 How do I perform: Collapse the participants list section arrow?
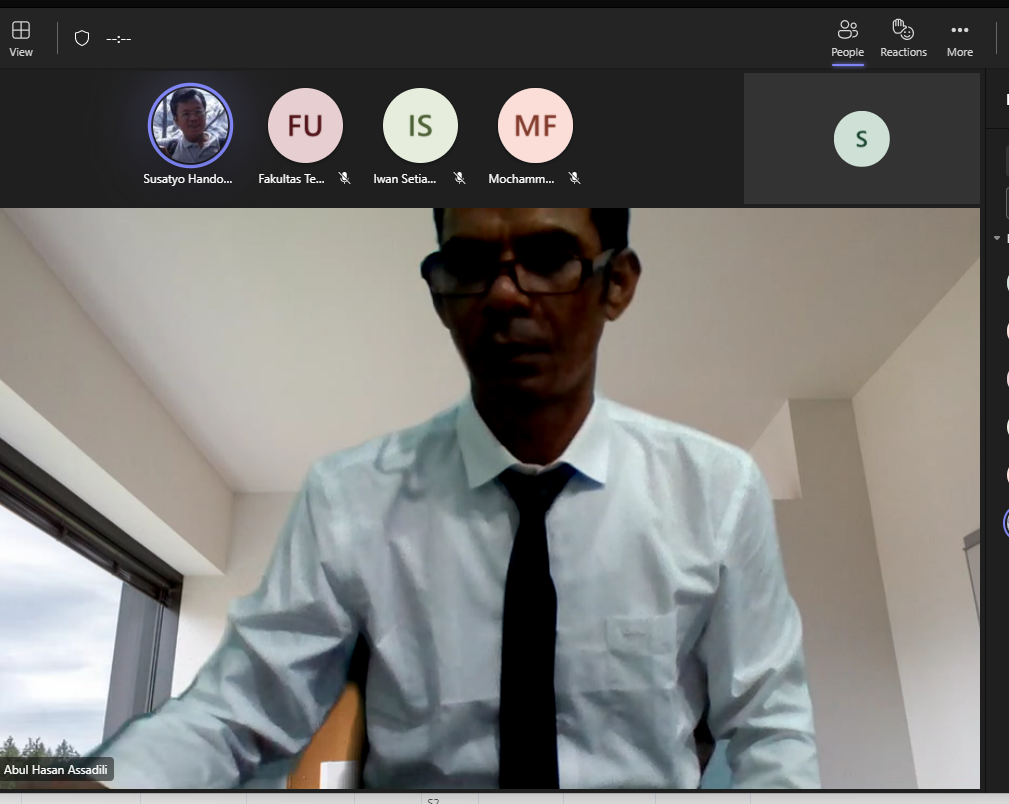click(x=996, y=238)
